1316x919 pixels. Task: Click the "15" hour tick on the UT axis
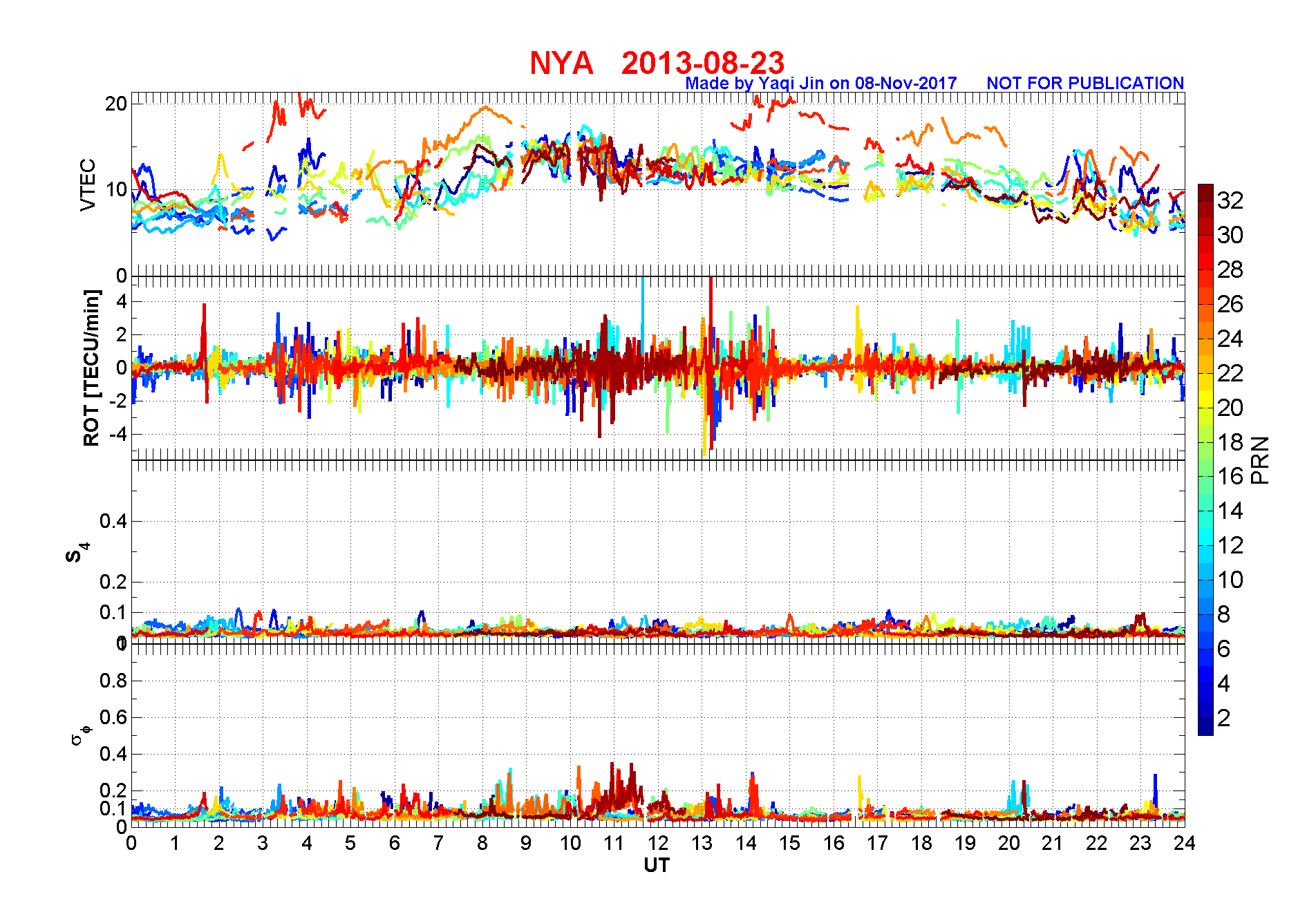coord(789,843)
